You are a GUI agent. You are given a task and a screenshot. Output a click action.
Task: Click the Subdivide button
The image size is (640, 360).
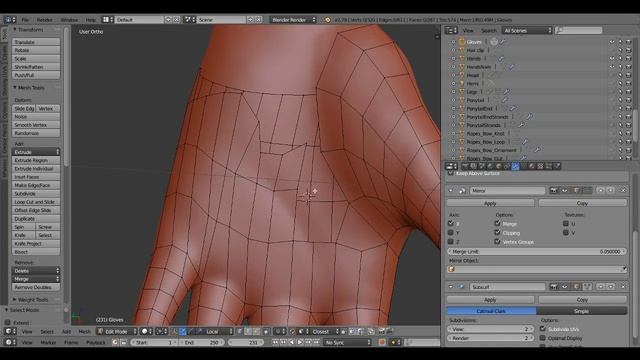coord(36,193)
